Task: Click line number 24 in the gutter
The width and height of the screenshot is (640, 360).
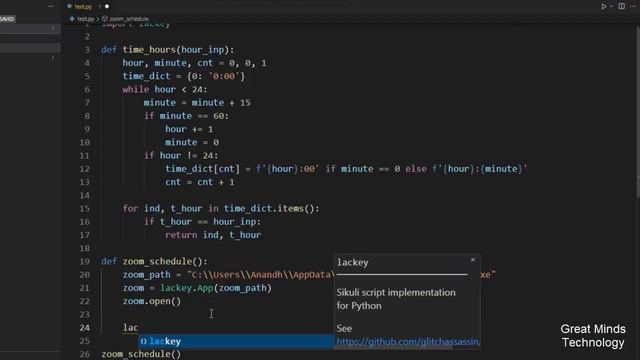Action: pyautogui.click(x=84, y=328)
